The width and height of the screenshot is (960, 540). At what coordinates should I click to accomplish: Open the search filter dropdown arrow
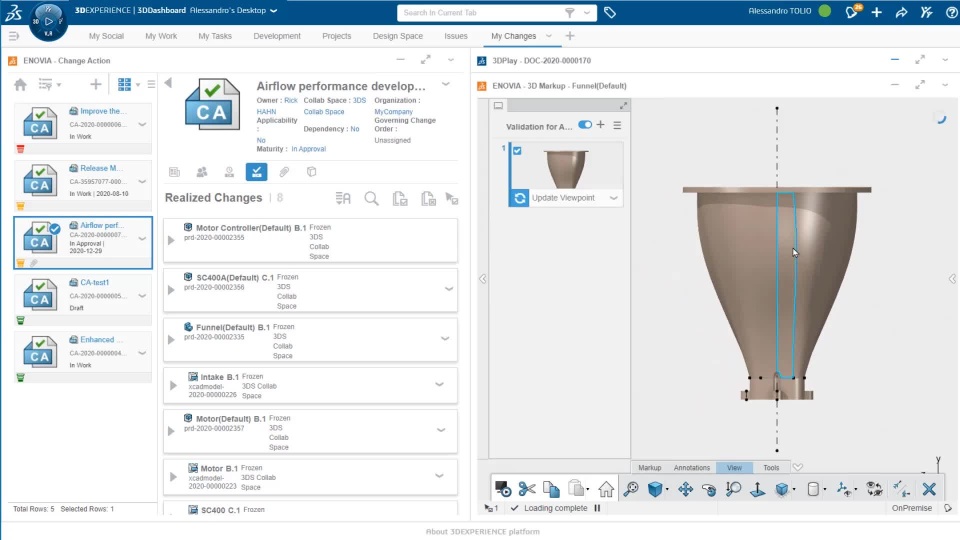coord(587,12)
